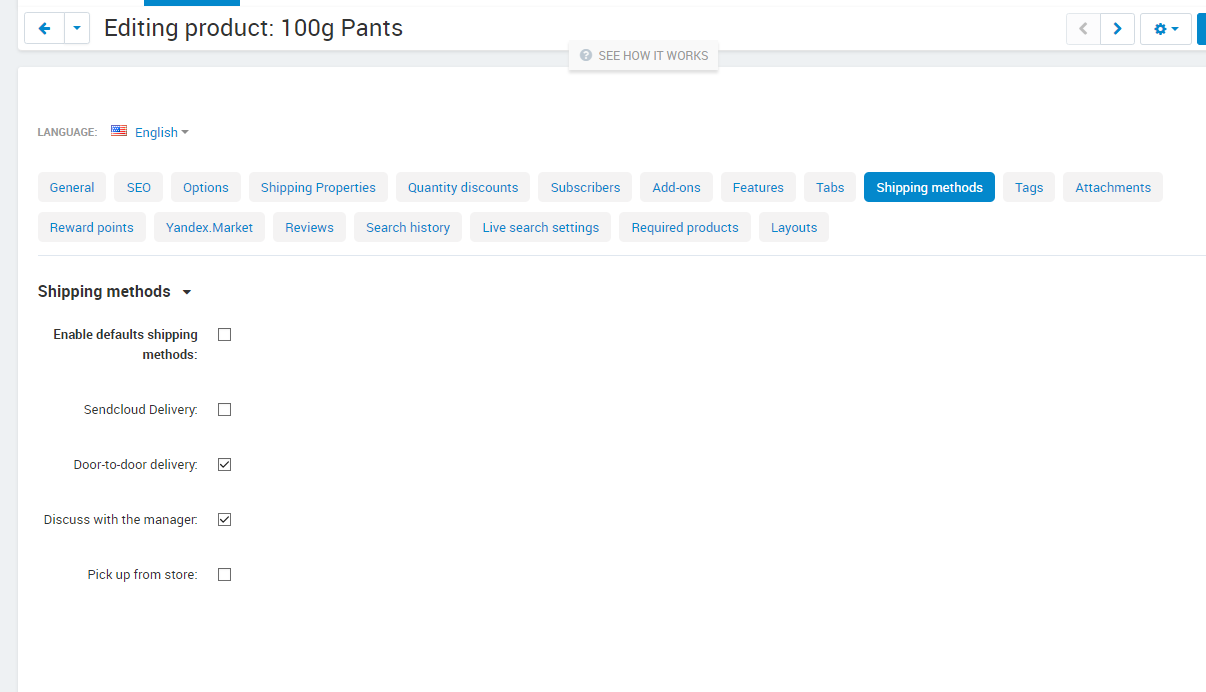Image resolution: width=1206 pixels, height=692 pixels.
Task: Click the See How It Works help button
Action: (x=644, y=56)
